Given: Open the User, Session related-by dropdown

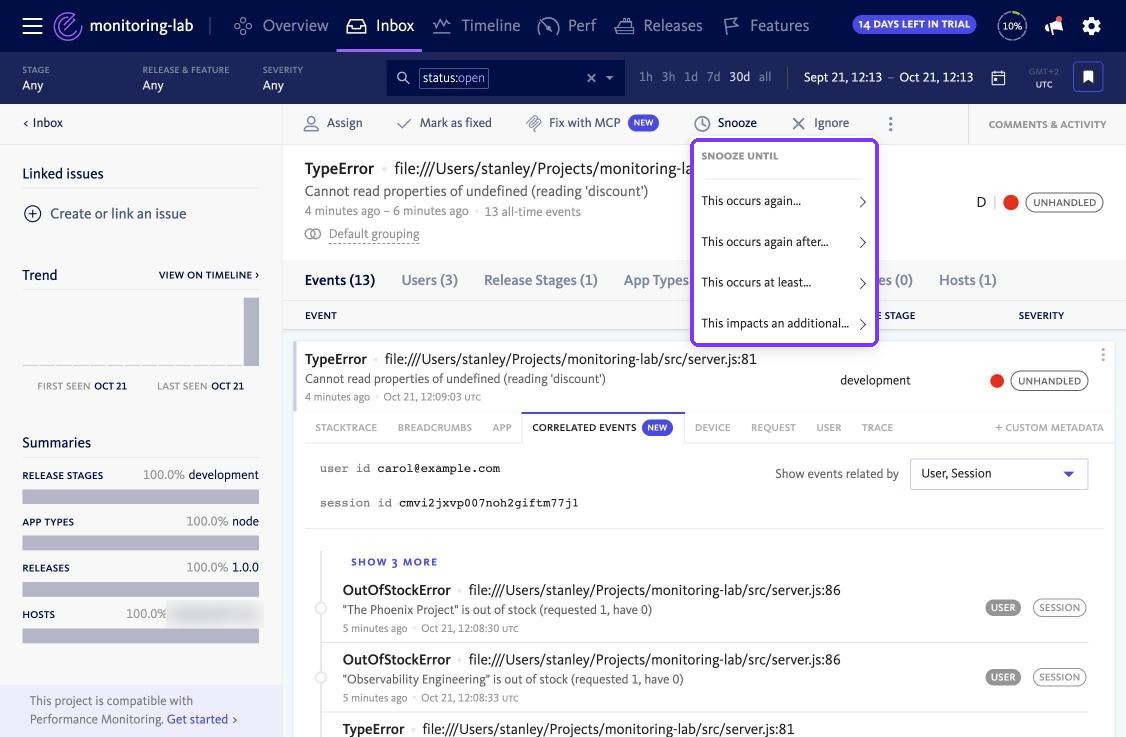Looking at the screenshot, I should [x=998, y=474].
